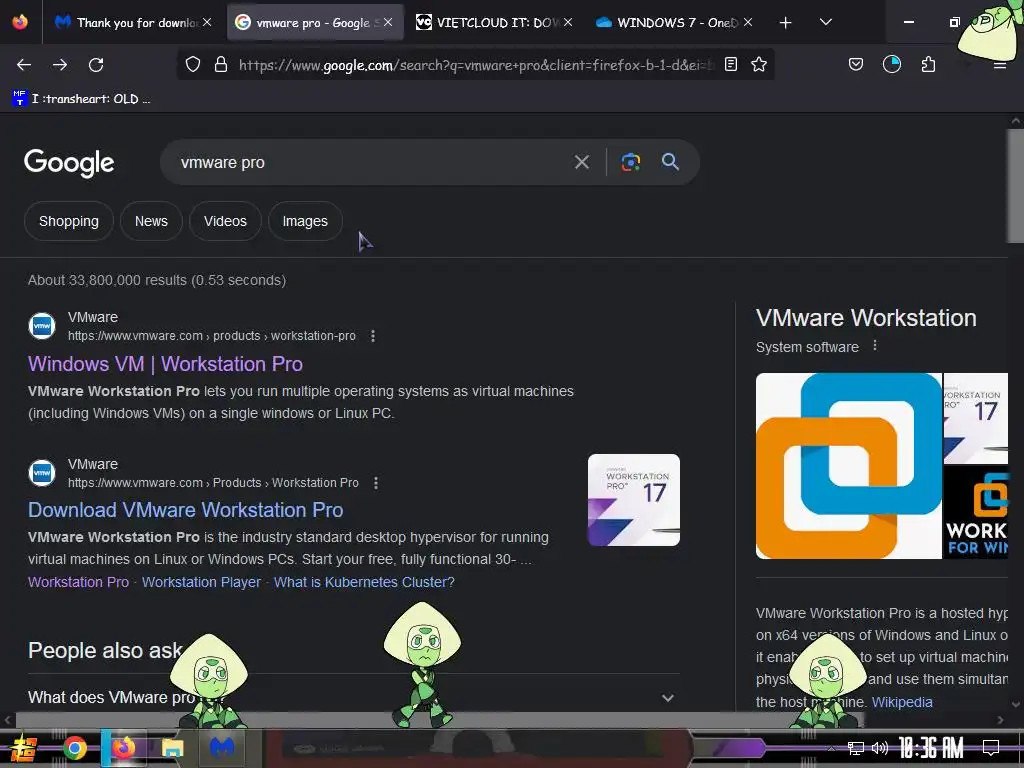The height and width of the screenshot is (768, 1024).
Task: Close the Thank you for downloading tab
Action: pyautogui.click(x=207, y=22)
